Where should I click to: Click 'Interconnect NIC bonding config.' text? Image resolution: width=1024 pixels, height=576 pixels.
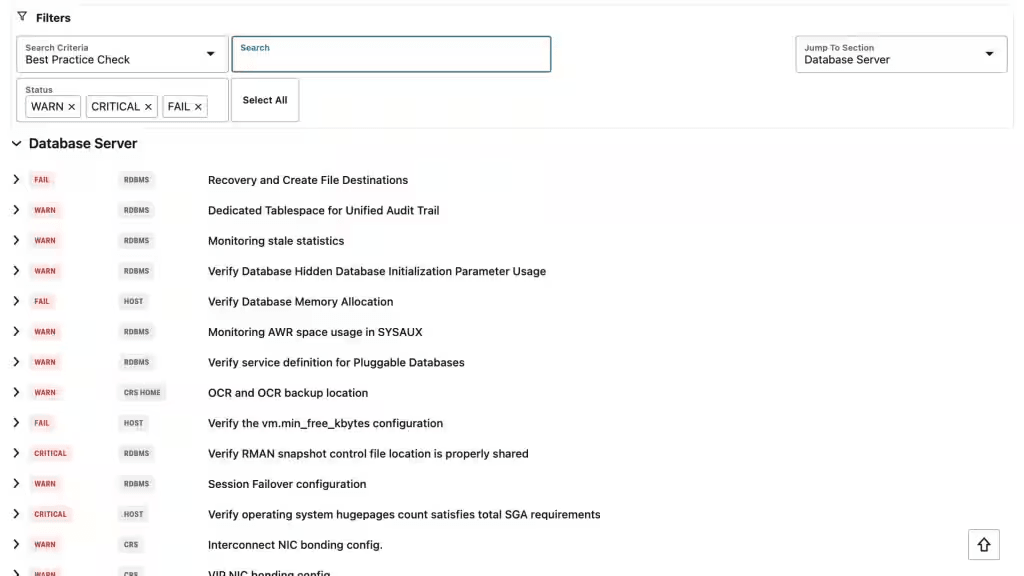[295, 545]
